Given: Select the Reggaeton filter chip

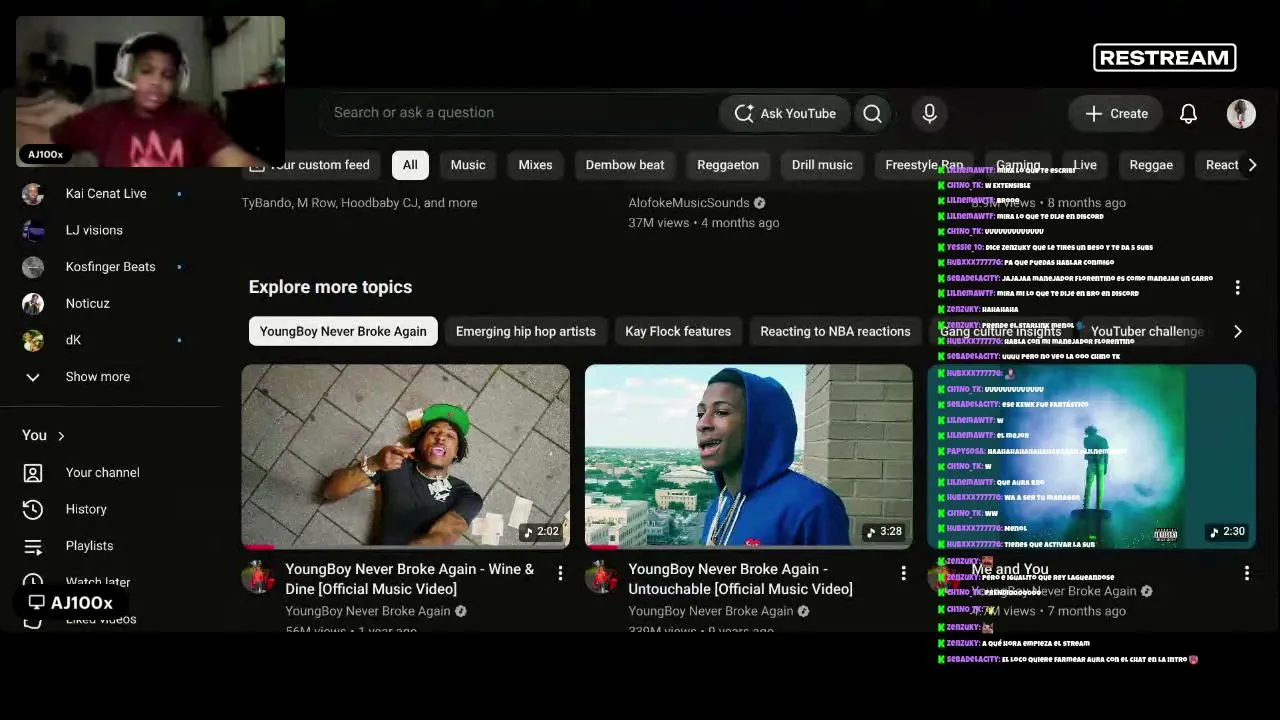Looking at the screenshot, I should point(728,165).
